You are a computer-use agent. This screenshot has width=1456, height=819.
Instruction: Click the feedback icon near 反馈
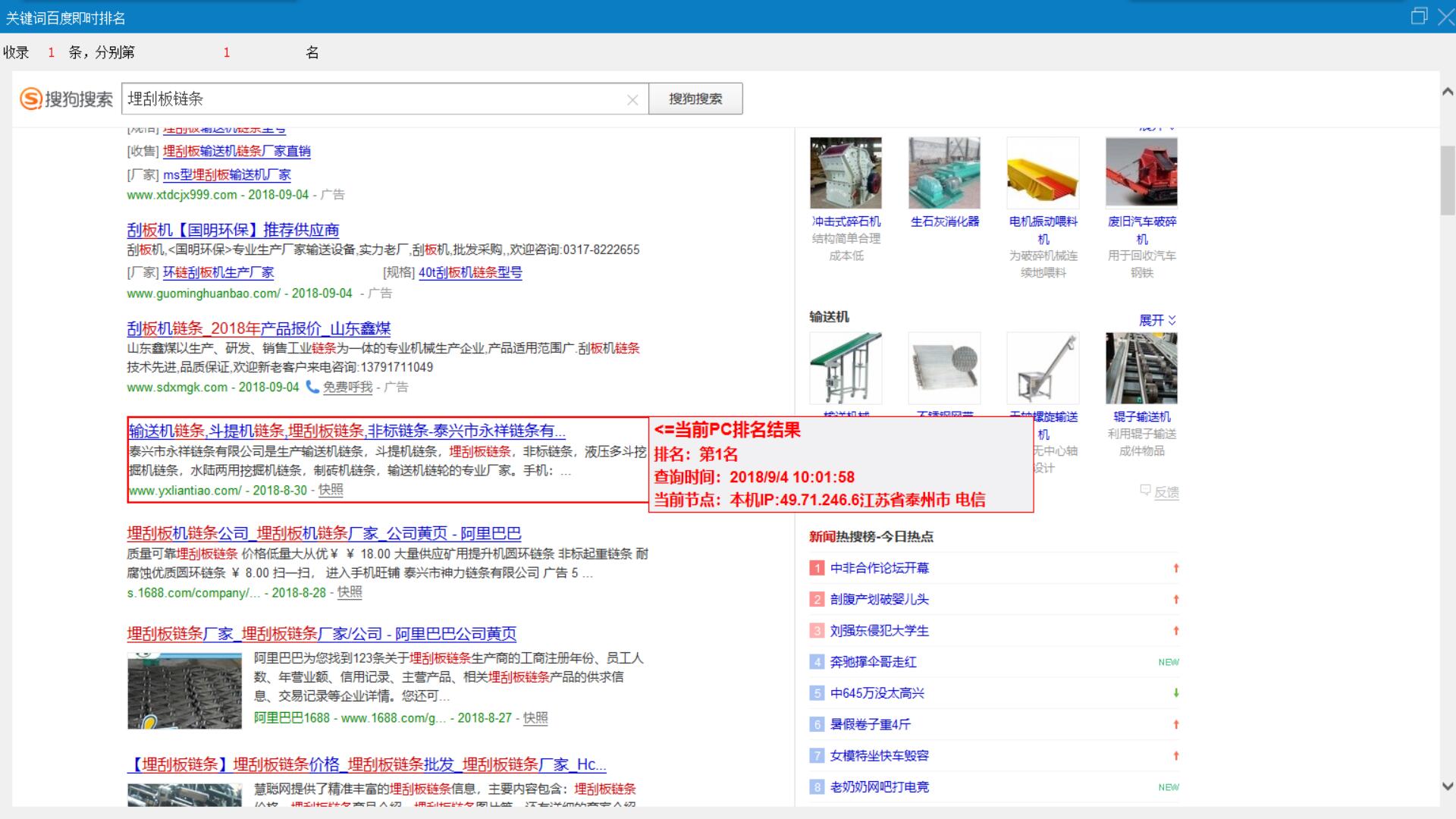coord(1145,491)
